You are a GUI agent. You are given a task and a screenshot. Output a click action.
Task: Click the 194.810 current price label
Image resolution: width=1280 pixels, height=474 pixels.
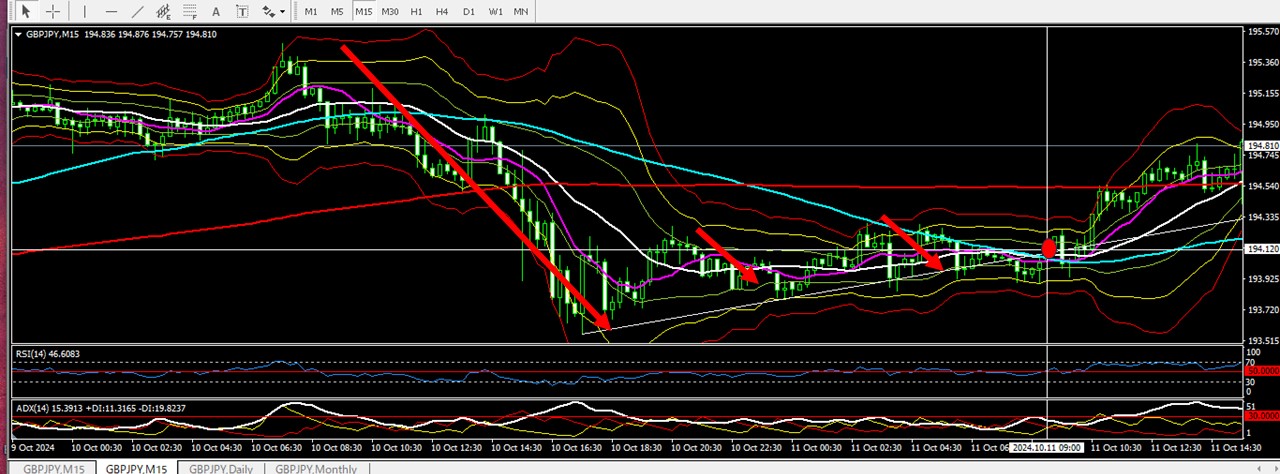[x=1260, y=145]
